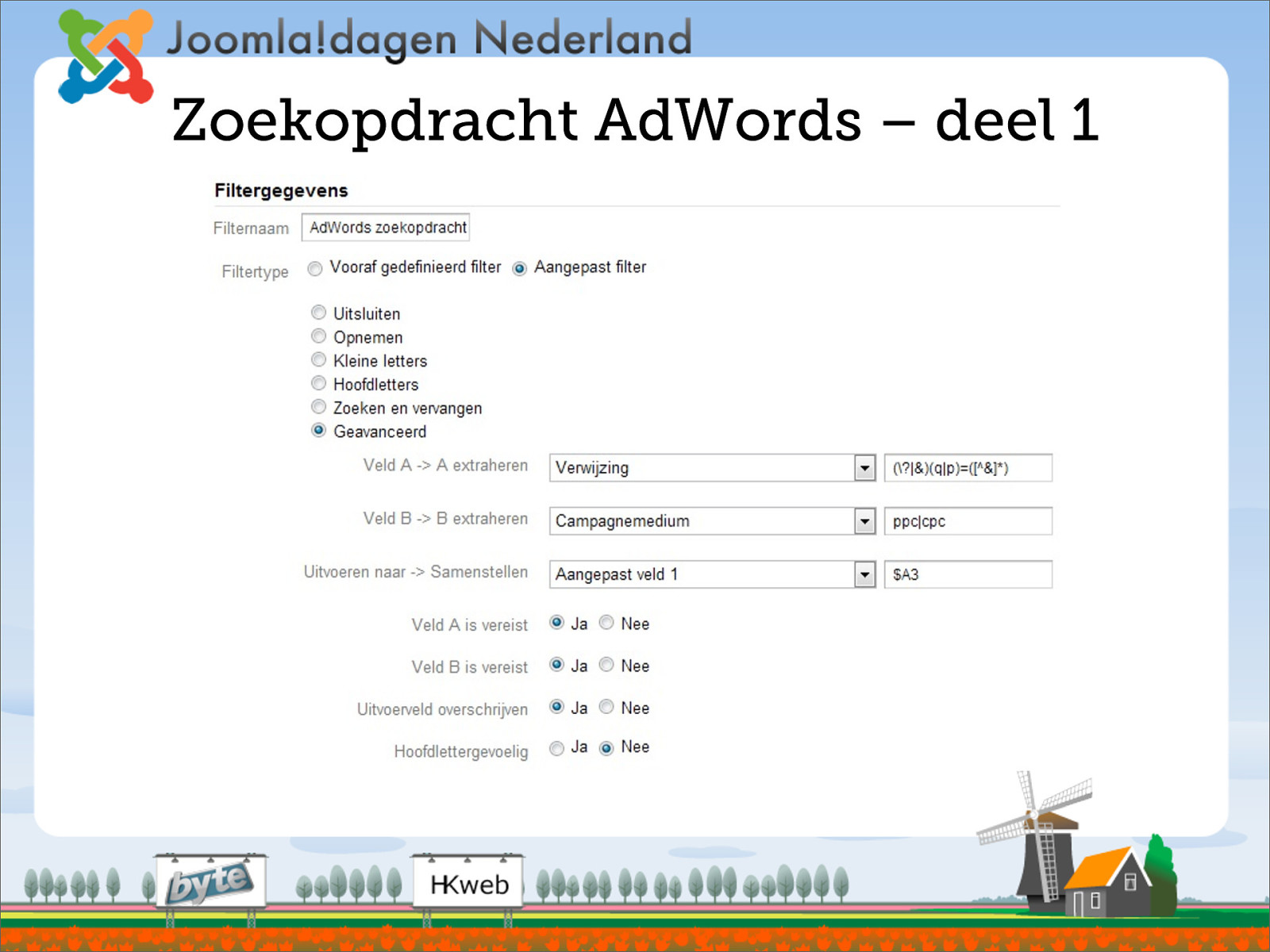This screenshot has width=1270, height=952.
Task: Open the Campagnemedium dropdown for Veld B
Action: point(712,521)
